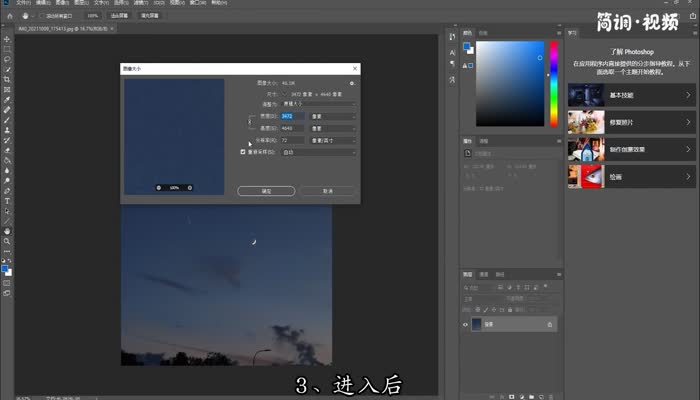
Task: Switch to the Channels tab in Layers panel
Action: click(x=484, y=274)
